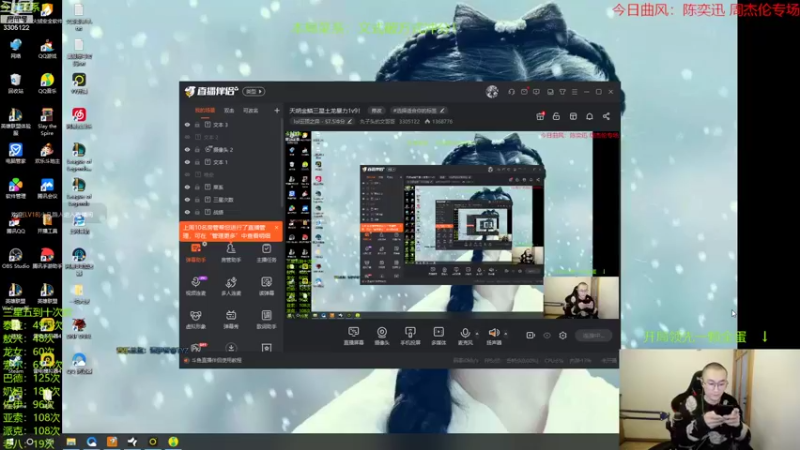Mute the 麦克风 microphone
Screen dimensions: 800x450
coord(465,336)
